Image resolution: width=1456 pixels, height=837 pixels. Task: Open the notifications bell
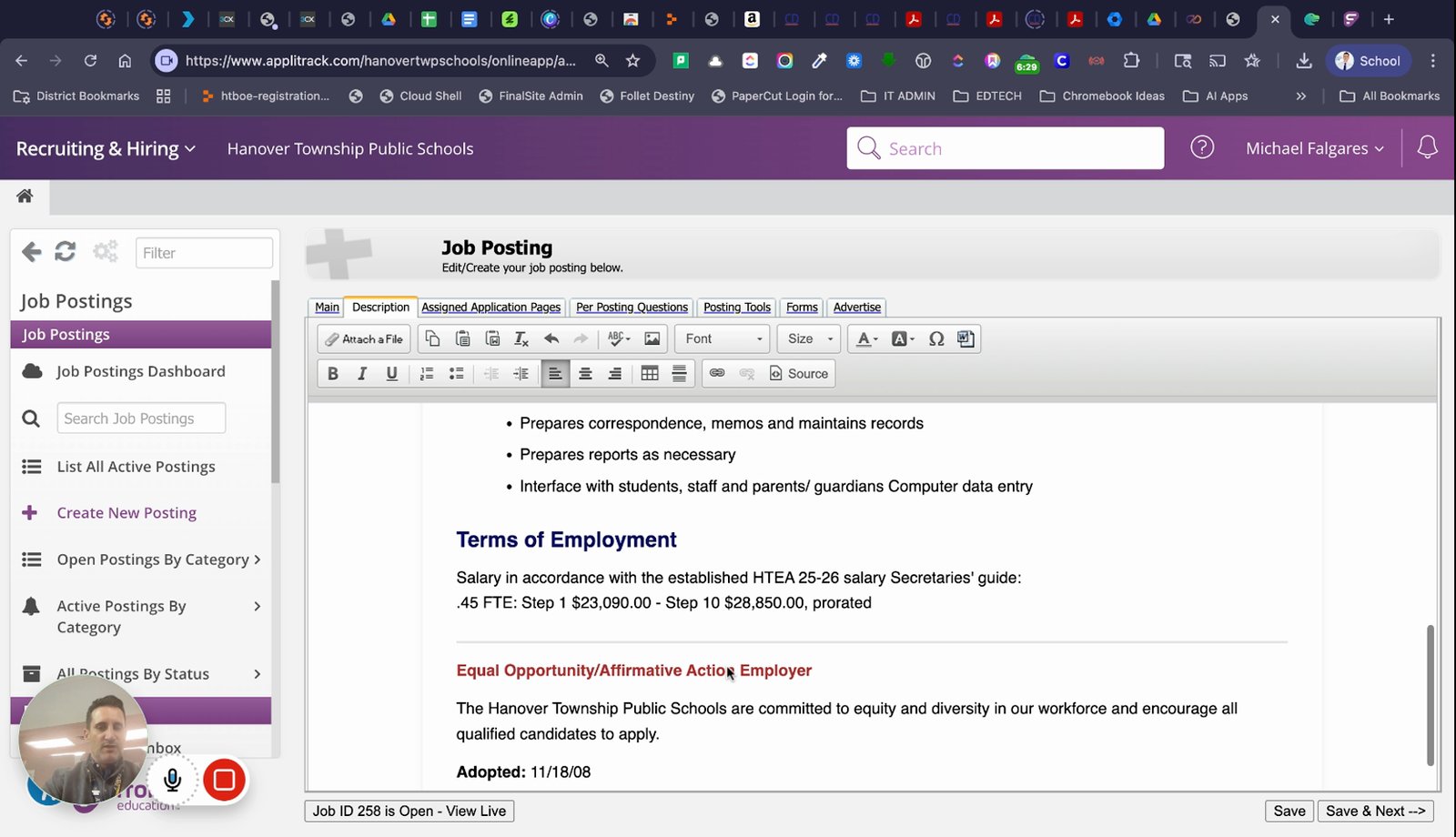(1428, 147)
